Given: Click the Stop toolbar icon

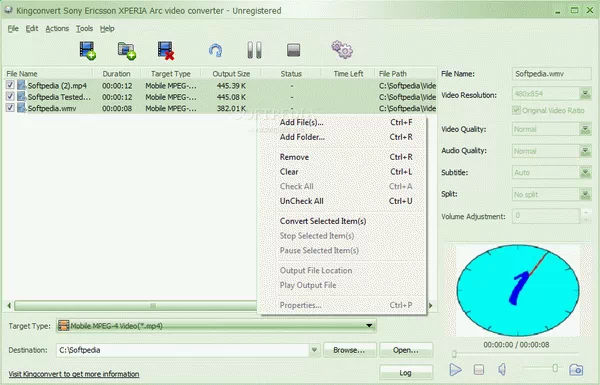Looking at the screenshot, I should click(293, 50).
